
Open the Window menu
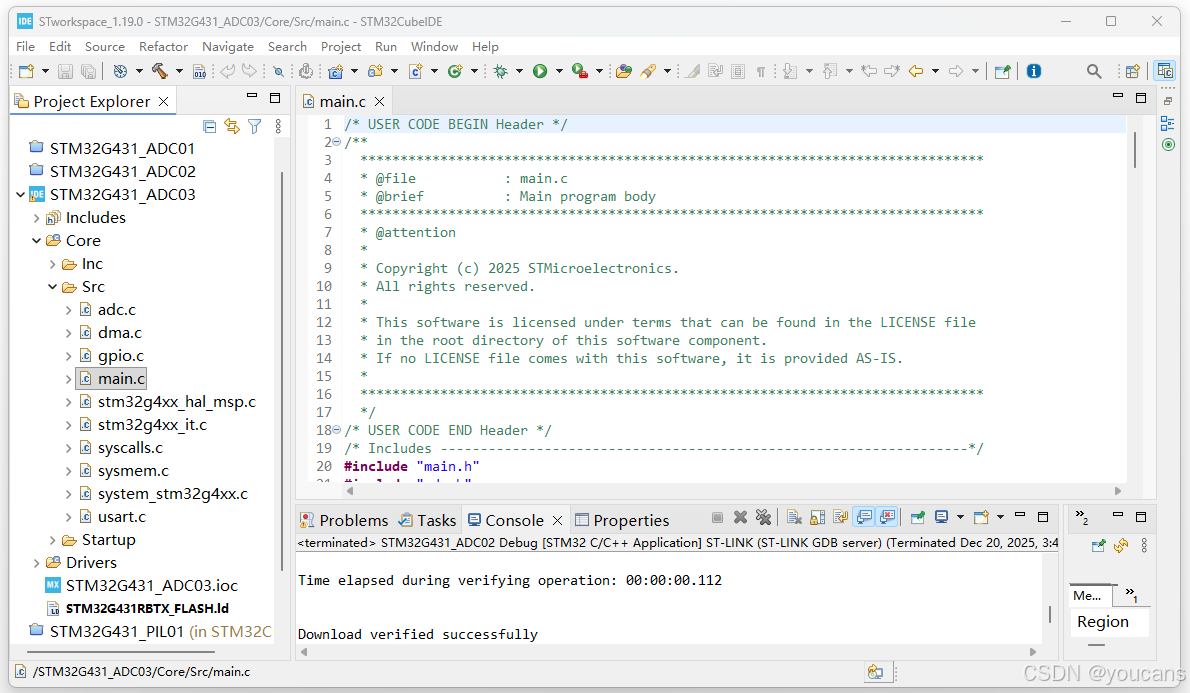point(434,47)
